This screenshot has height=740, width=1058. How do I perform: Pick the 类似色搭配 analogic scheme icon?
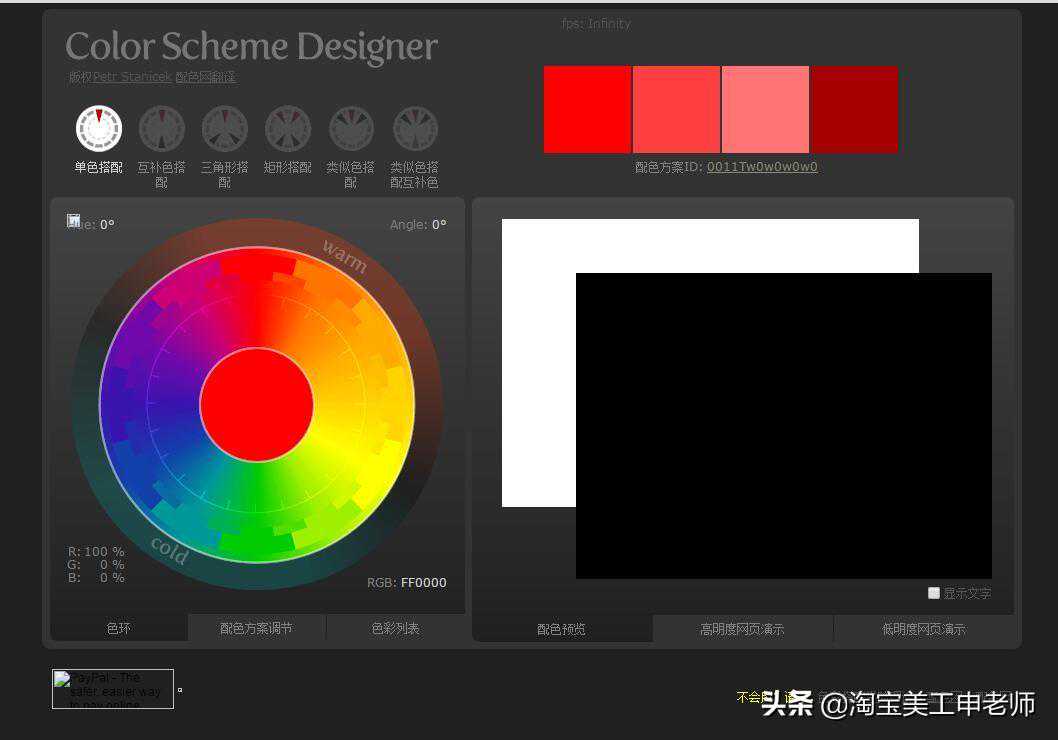click(x=351, y=129)
